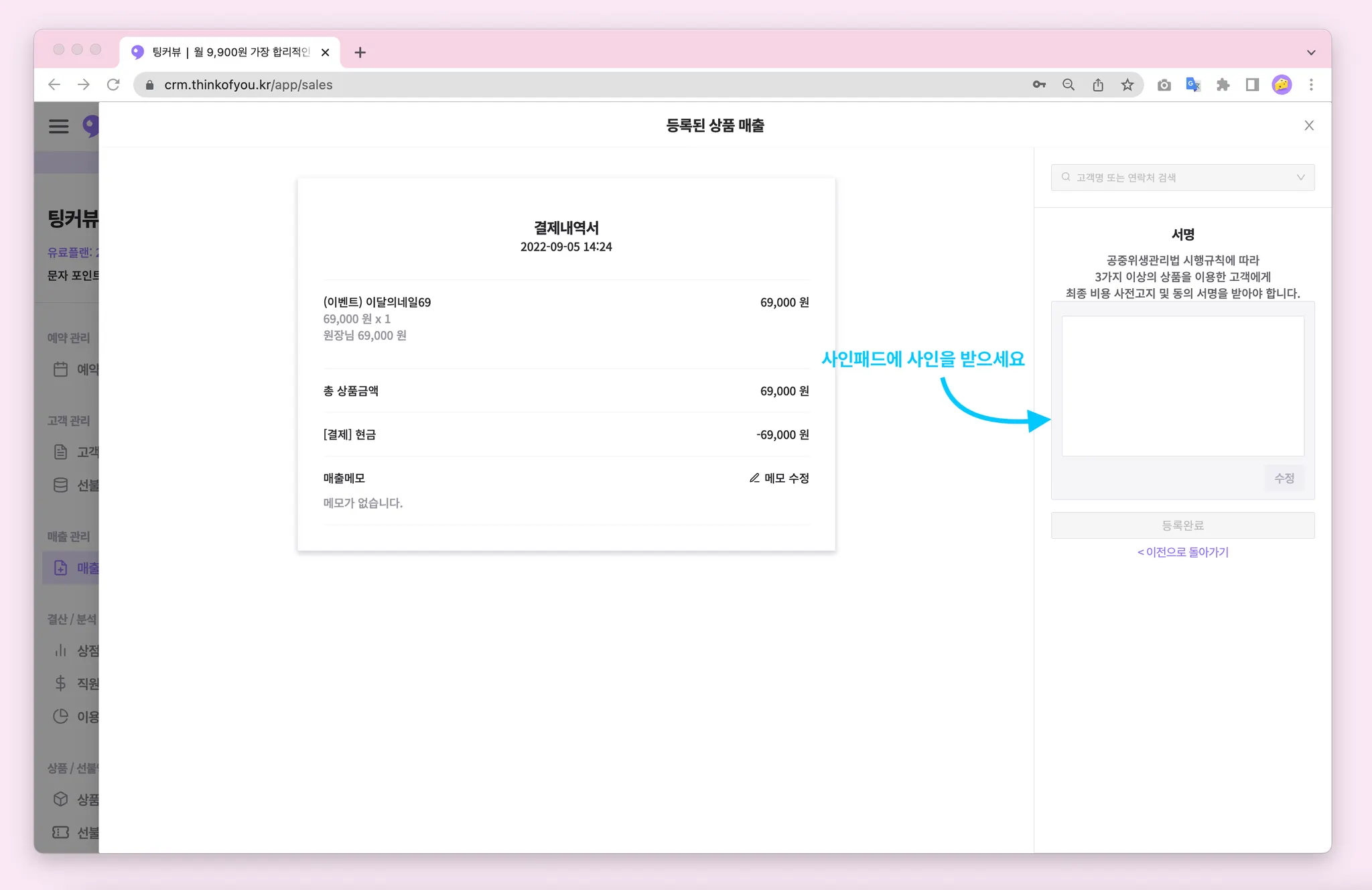This screenshot has width=1372, height=890.
Task: Click the 이전으로 돌아가기 link
Action: pyautogui.click(x=1182, y=552)
